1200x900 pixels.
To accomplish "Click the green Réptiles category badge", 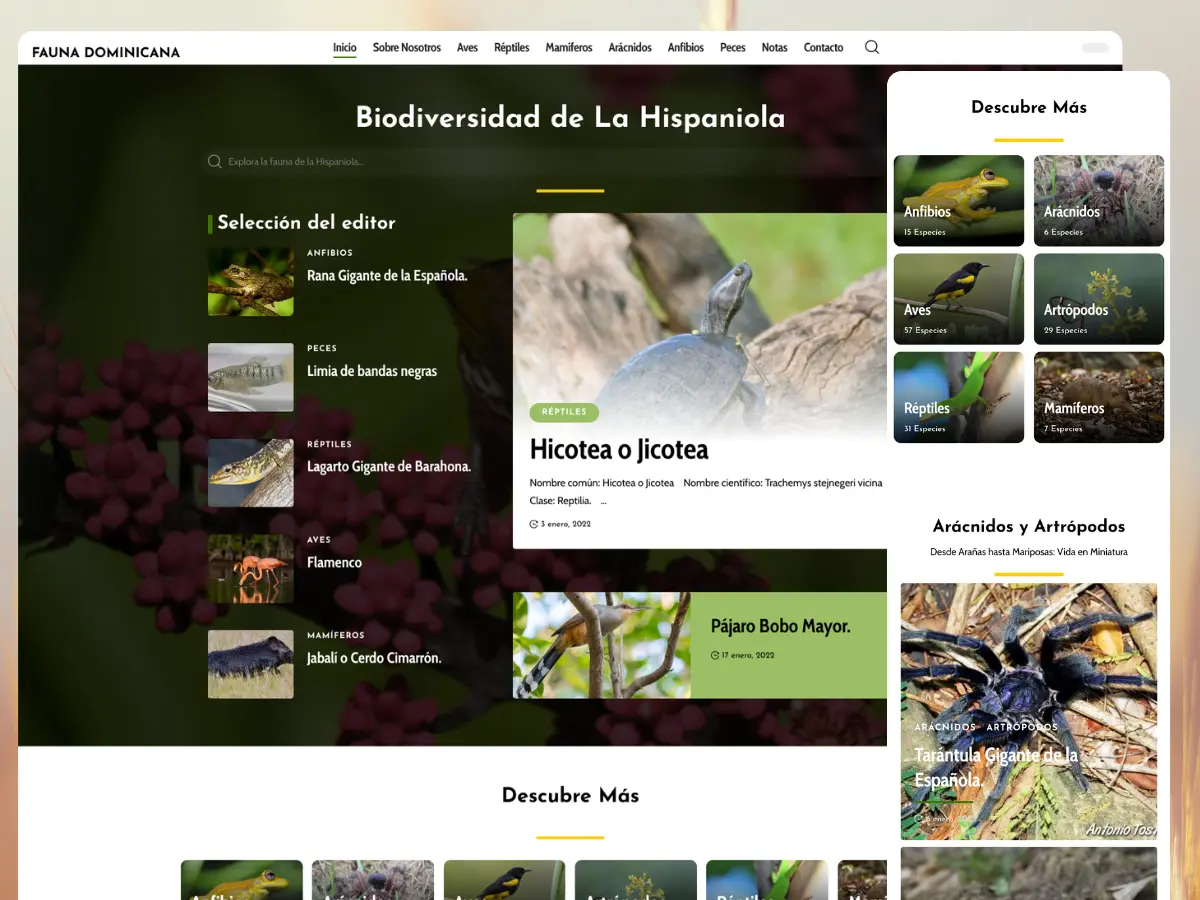I will pos(564,412).
